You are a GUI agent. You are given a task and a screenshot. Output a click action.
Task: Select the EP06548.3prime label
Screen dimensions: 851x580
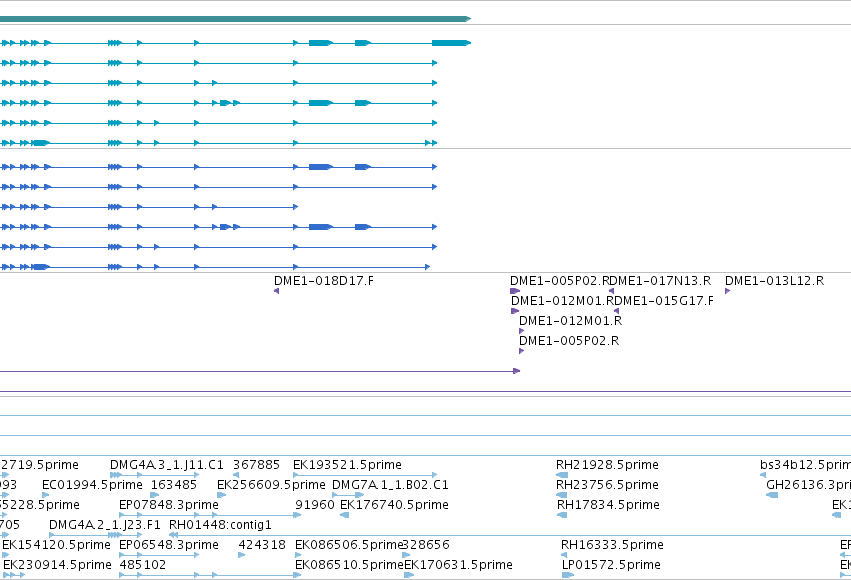point(169,545)
